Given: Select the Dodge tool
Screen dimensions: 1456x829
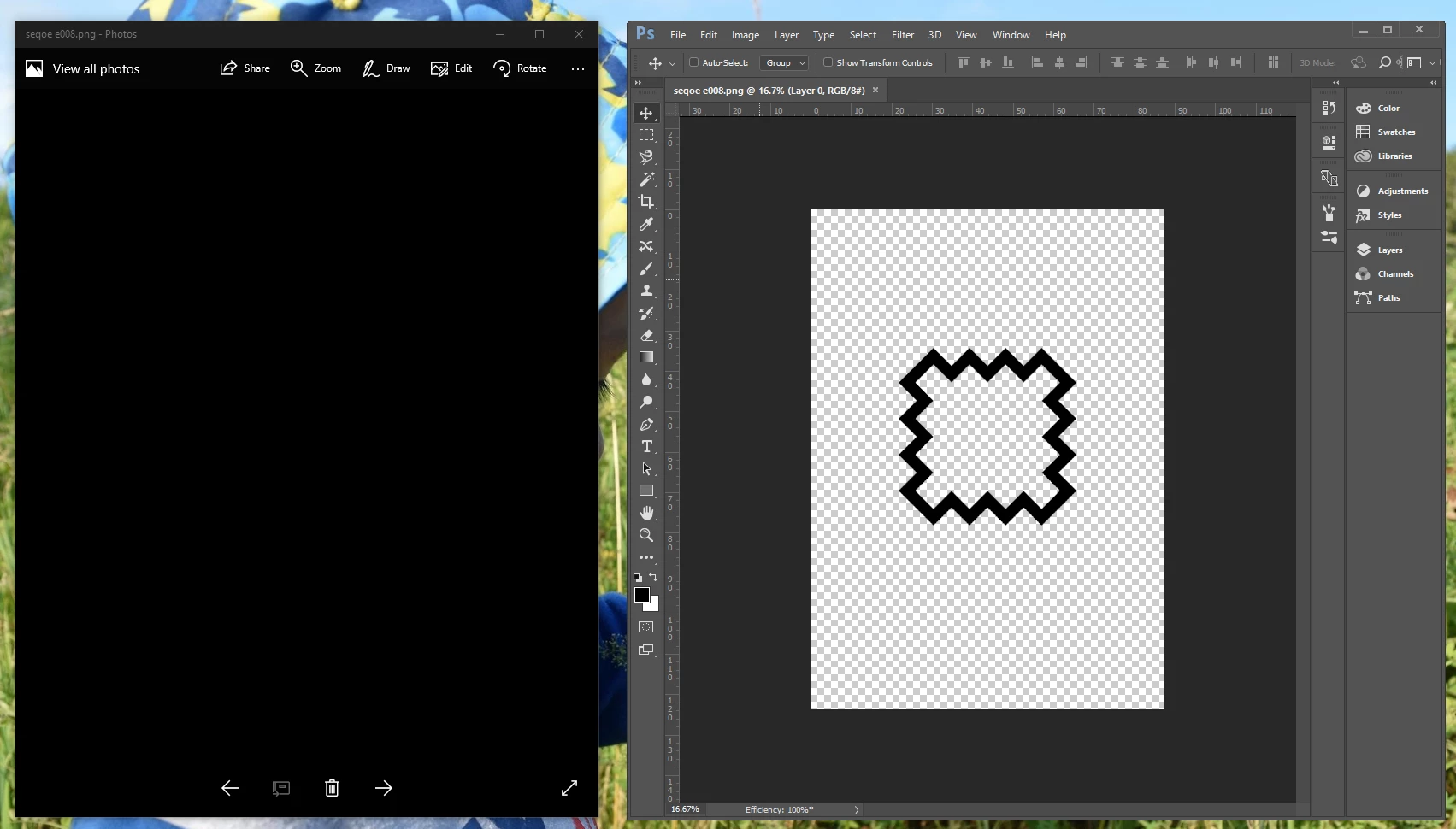Looking at the screenshot, I should click(646, 402).
